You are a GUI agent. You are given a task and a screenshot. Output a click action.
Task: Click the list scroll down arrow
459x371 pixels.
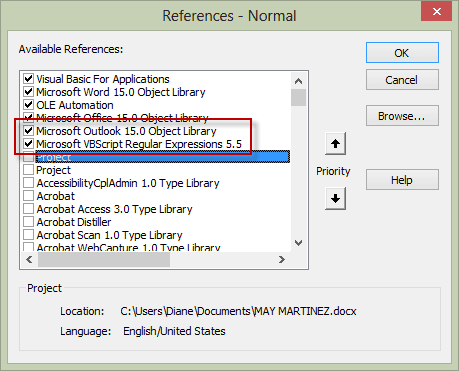299,243
